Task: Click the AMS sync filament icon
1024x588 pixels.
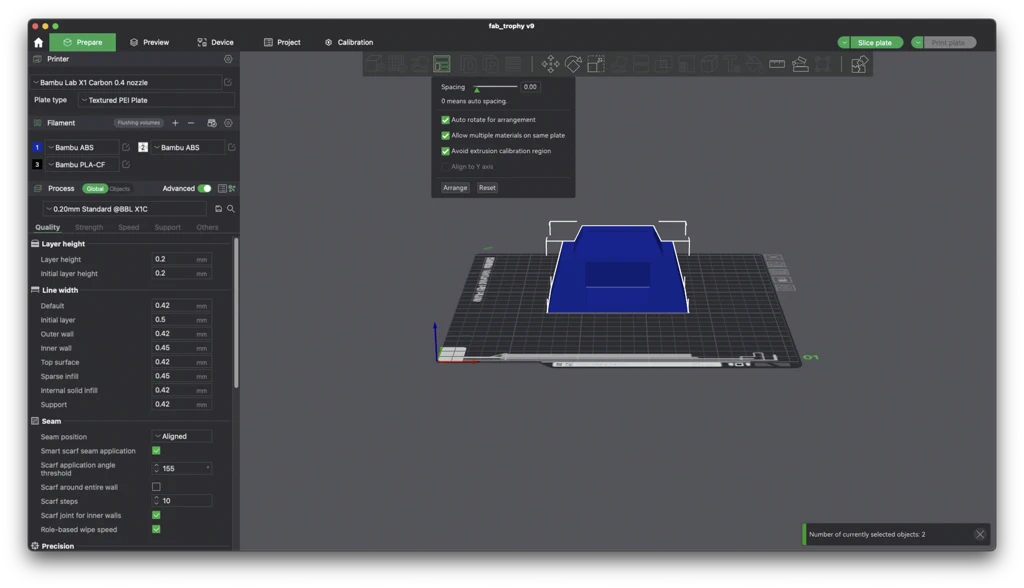Action: coord(212,123)
